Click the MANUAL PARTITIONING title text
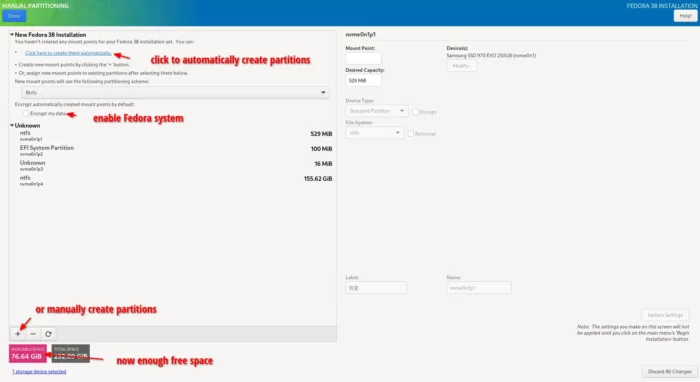This screenshot has width=700, height=382. tap(35, 5)
